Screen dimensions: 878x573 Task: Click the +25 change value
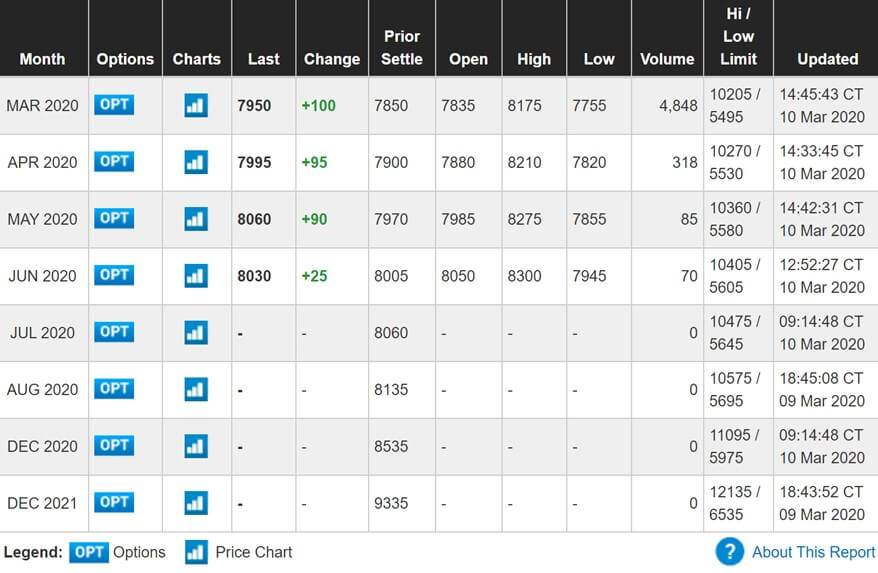click(x=314, y=276)
